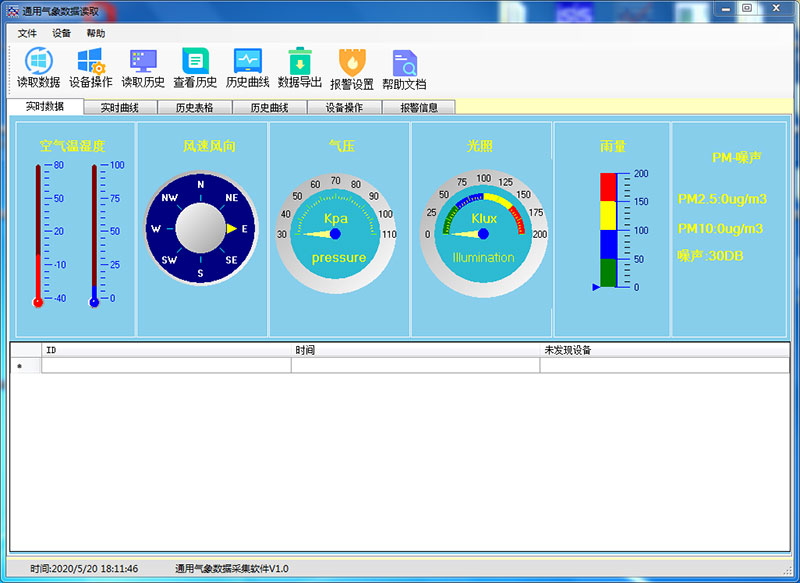Image resolution: width=800 pixels, height=583 pixels.
Task: Click the 读取历史 monitor icon
Action: pos(143,62)
